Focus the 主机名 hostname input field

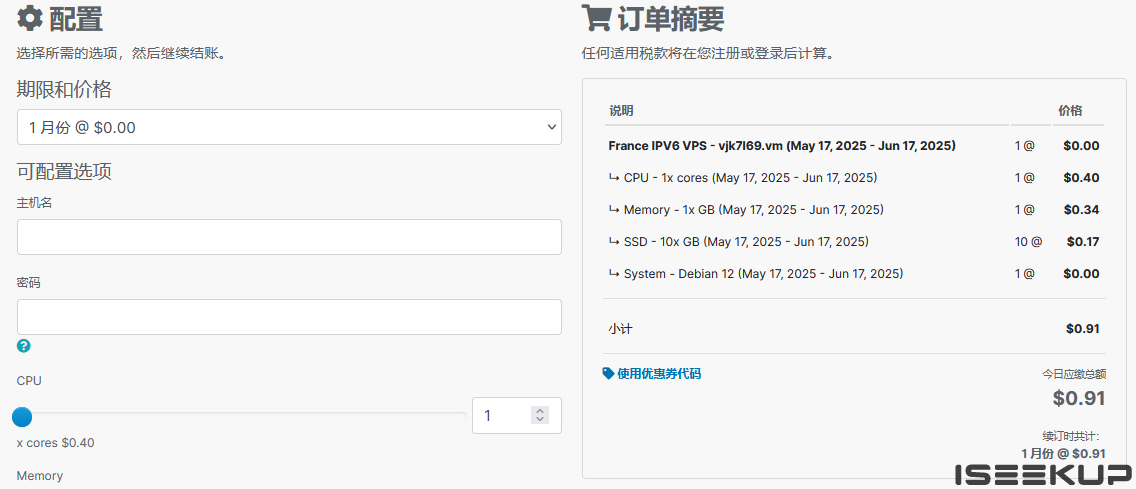point(288,237)
